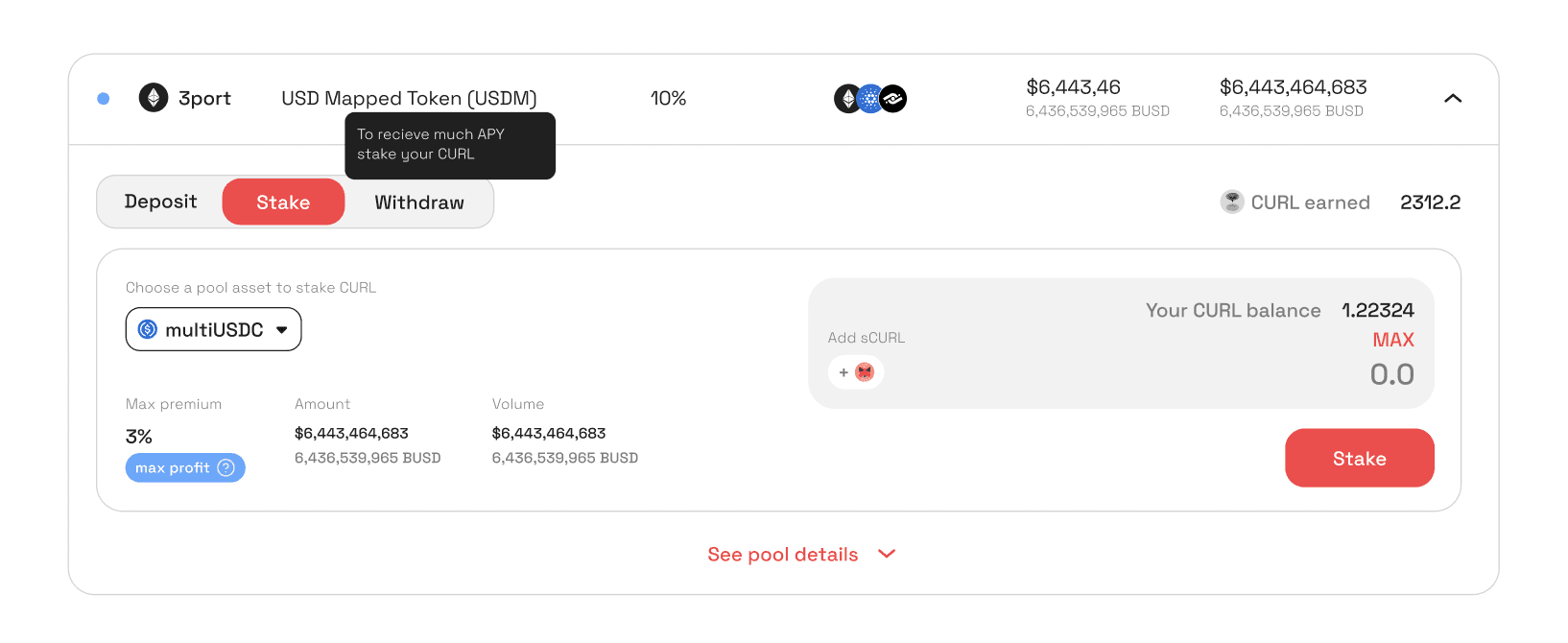This screenshot has width=1568, height=643.
Task: Open the multiUSDC asset dropdown
Action: pyautogui.click(x=281, y=330)
